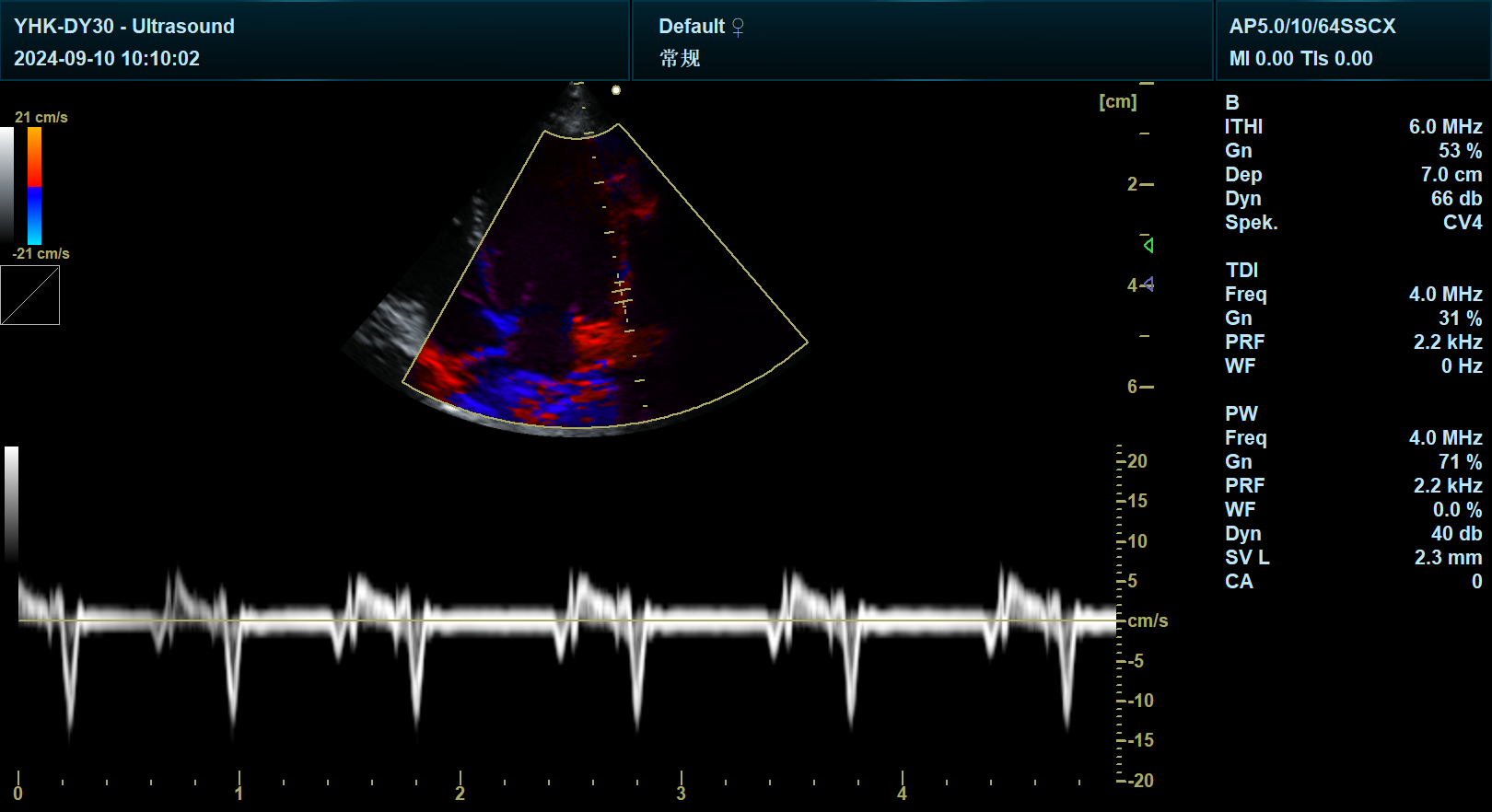Screen dimensions: 1492x812
Task: Click the white probe orientation dot
Action: pyautogui.click(x=616, y=90)
